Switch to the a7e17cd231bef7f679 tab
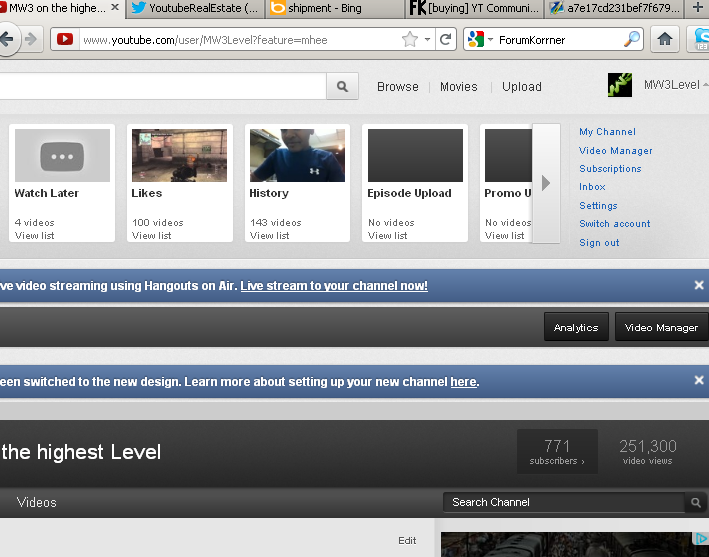The image size is (709, 557). [x=614, y=8]
